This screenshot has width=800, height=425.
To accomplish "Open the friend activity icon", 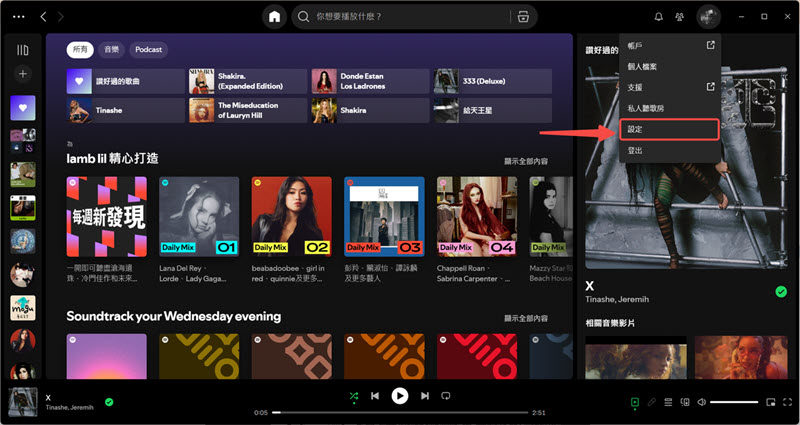I will [x=679, y=17].
